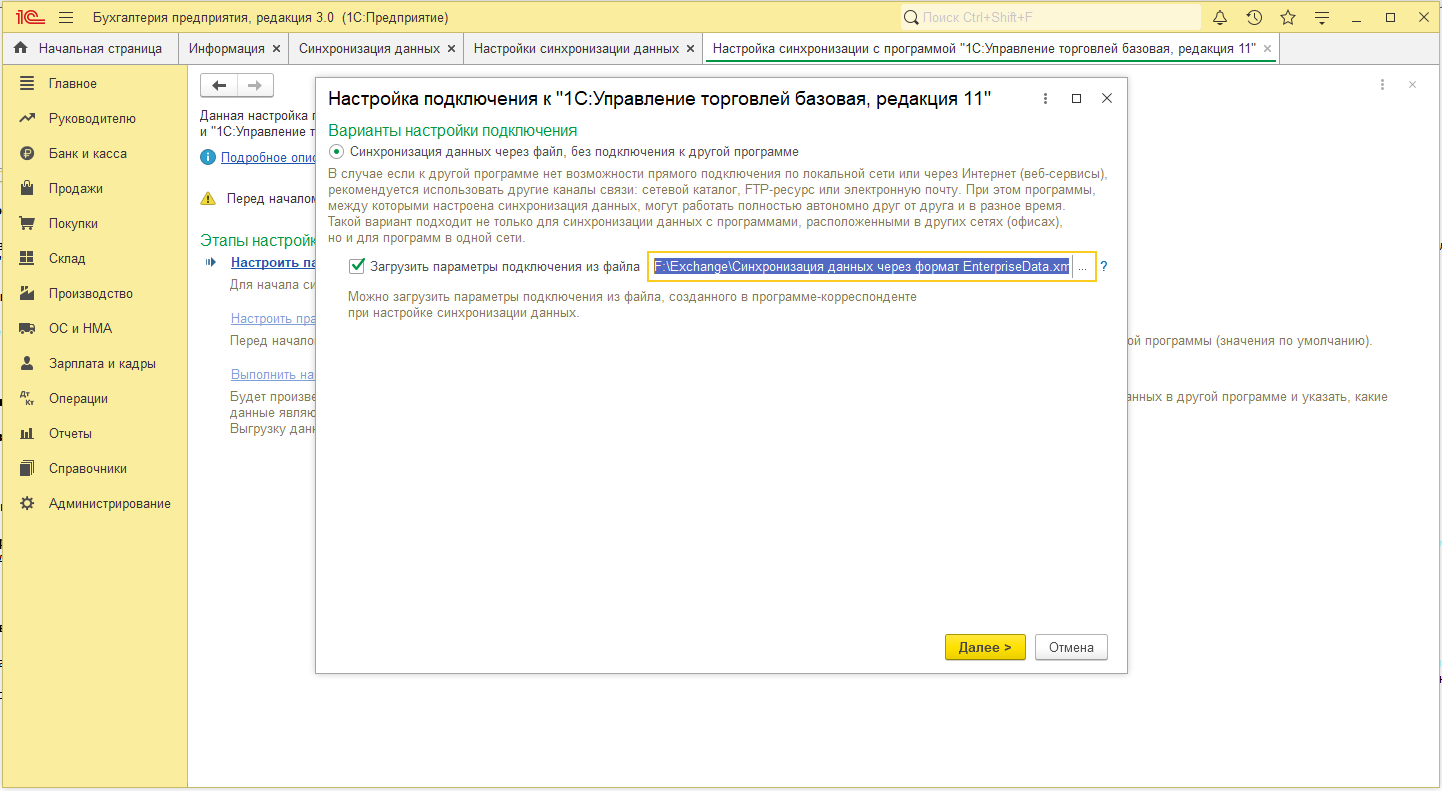The width and height of the screenshot is (1442, 791).
Task: Click the bold Настроить параметры step link
Action: (x=273, y=263)
